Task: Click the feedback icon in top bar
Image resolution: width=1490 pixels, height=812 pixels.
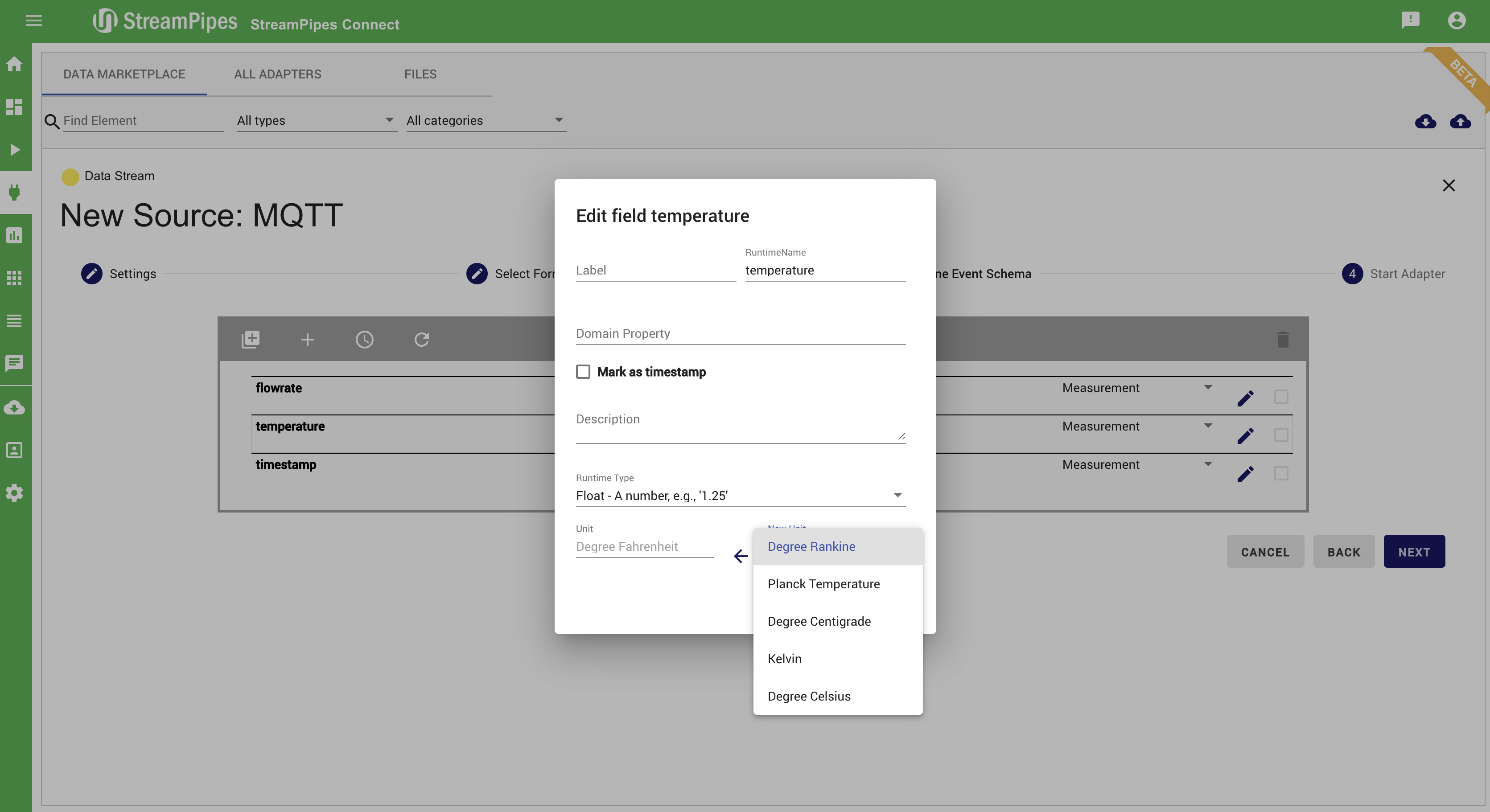Action: (1410, 20)
